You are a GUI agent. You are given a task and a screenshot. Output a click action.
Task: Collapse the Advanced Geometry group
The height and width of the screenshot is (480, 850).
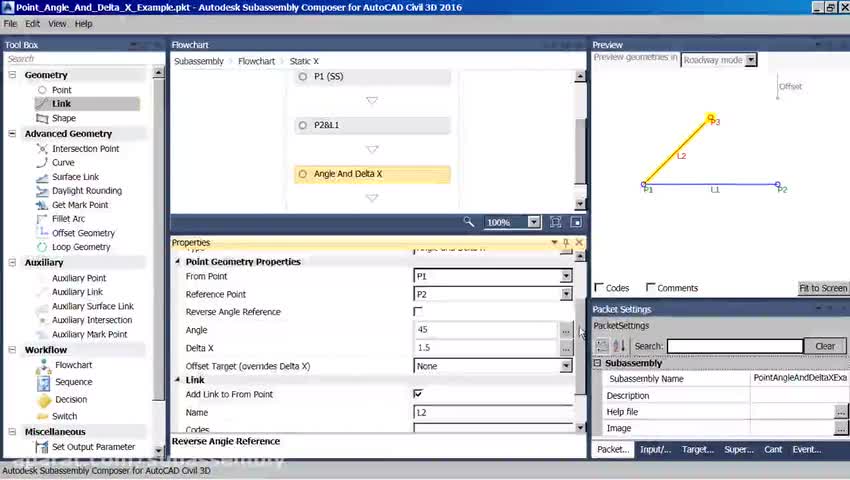tap(12, 133)
